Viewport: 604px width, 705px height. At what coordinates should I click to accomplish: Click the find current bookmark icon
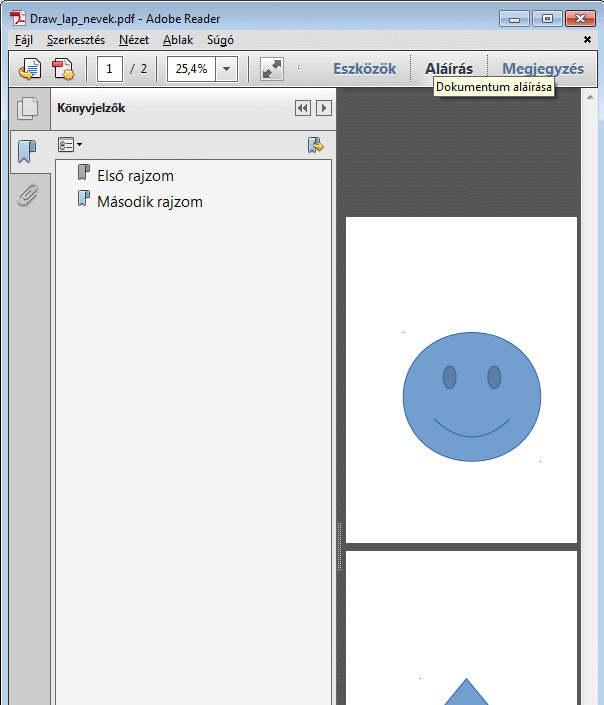pyautogui.click(x=316, y=145)
